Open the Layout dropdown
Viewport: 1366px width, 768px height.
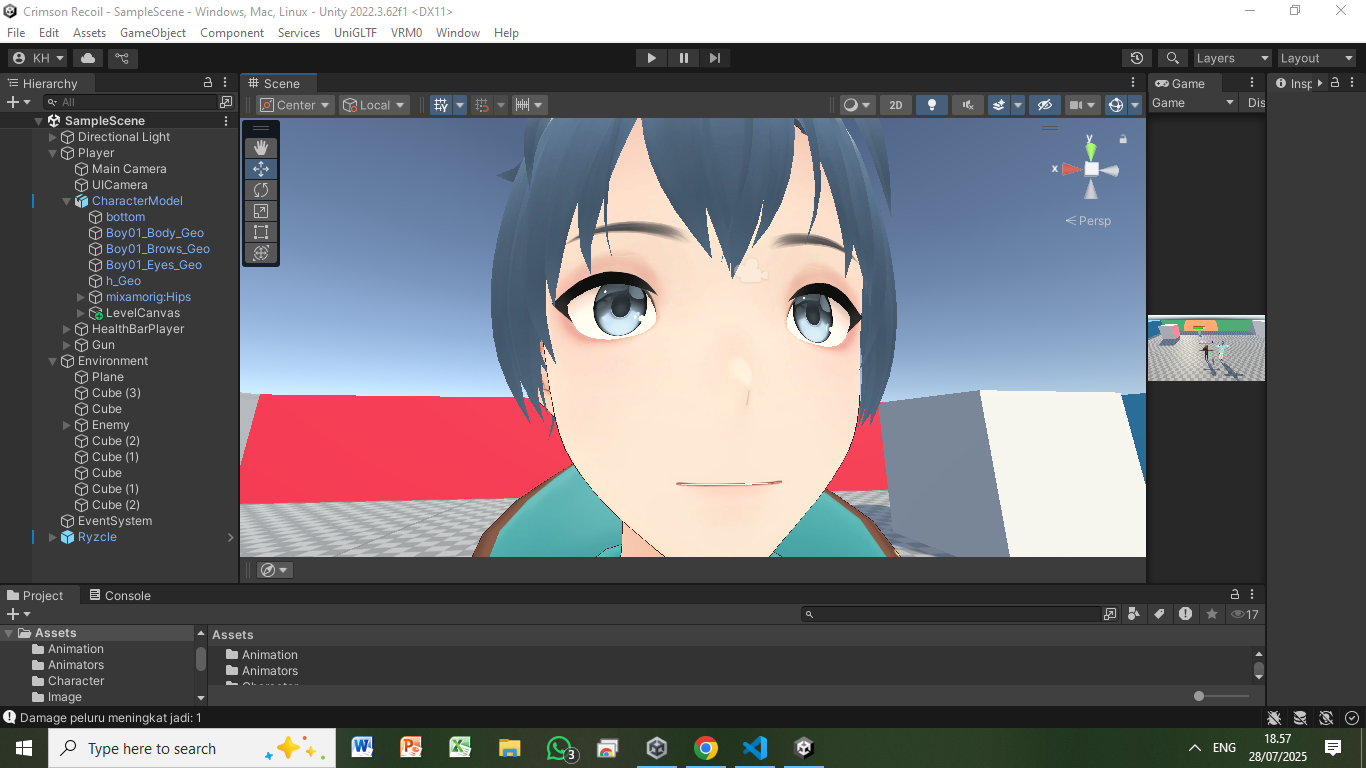tap(1317, 58)
